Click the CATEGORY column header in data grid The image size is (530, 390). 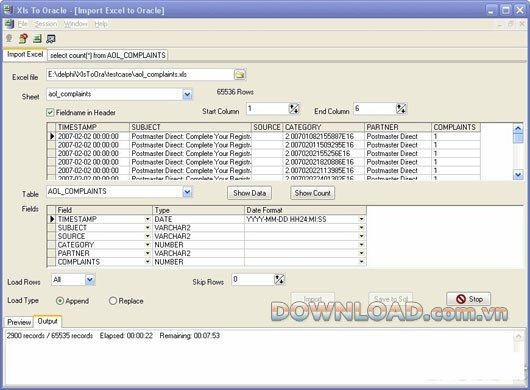(x=324, y=127)
